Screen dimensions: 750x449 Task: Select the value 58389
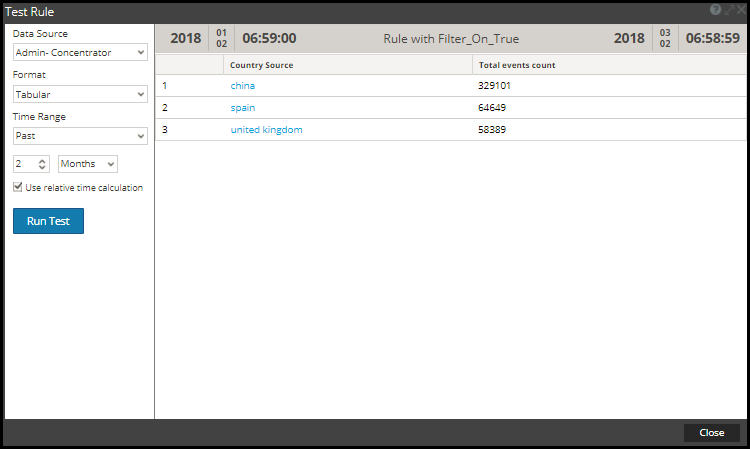[x=492, y=130]
